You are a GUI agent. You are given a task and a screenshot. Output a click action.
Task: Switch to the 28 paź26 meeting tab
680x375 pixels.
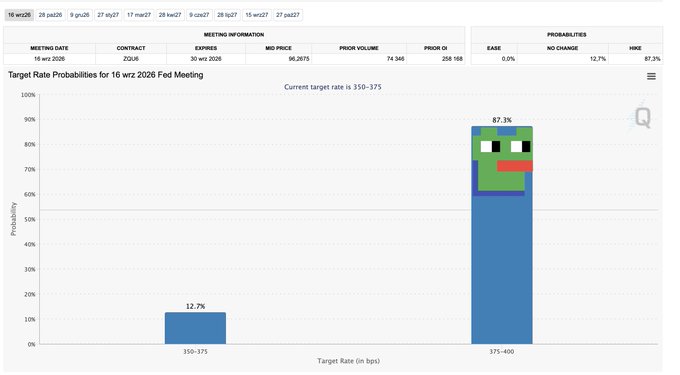50,15
